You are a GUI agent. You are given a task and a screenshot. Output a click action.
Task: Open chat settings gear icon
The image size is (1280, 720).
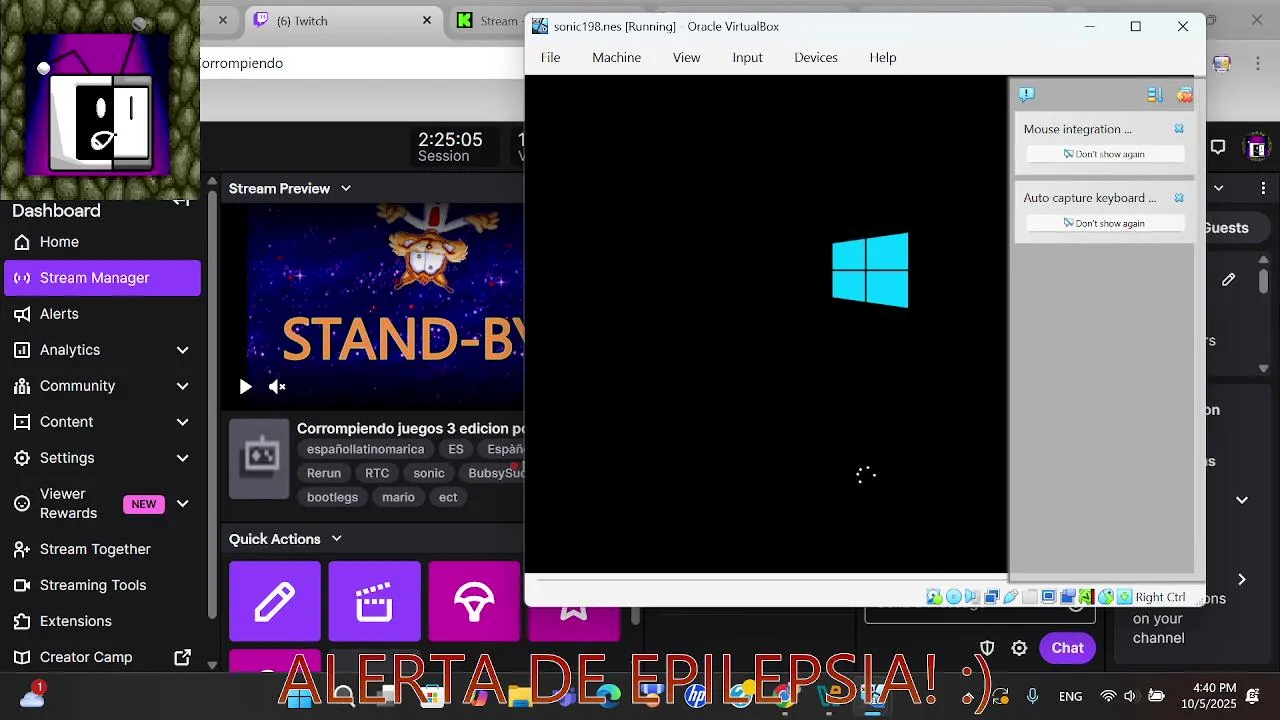click(x=1019, y=648)
